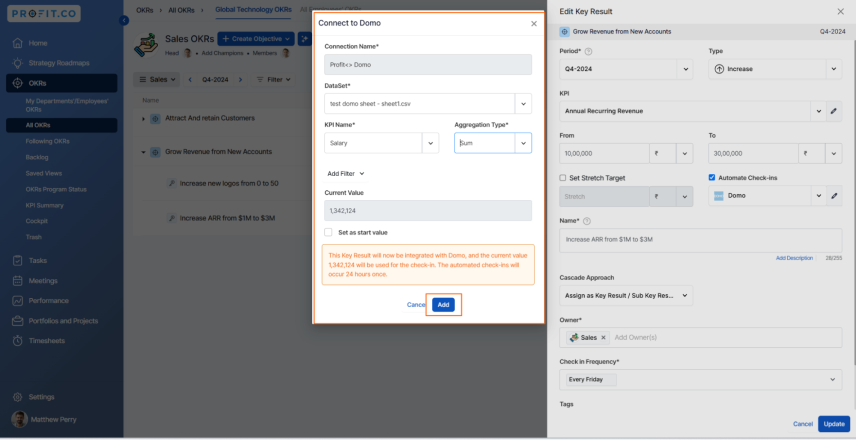Click Connection Name input field
Viewport: 856px width, 440px height.
(428, 64)
